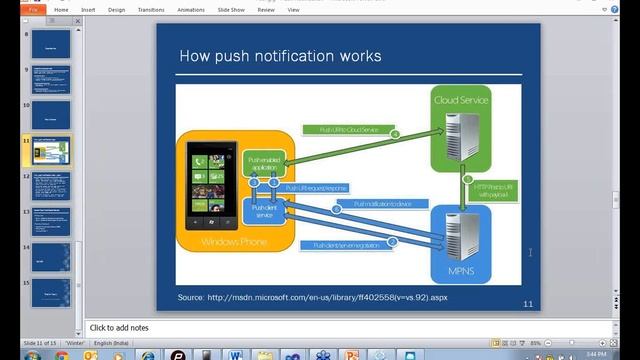
Task: Click the MSDN source URL text
Action: [327, 298]
